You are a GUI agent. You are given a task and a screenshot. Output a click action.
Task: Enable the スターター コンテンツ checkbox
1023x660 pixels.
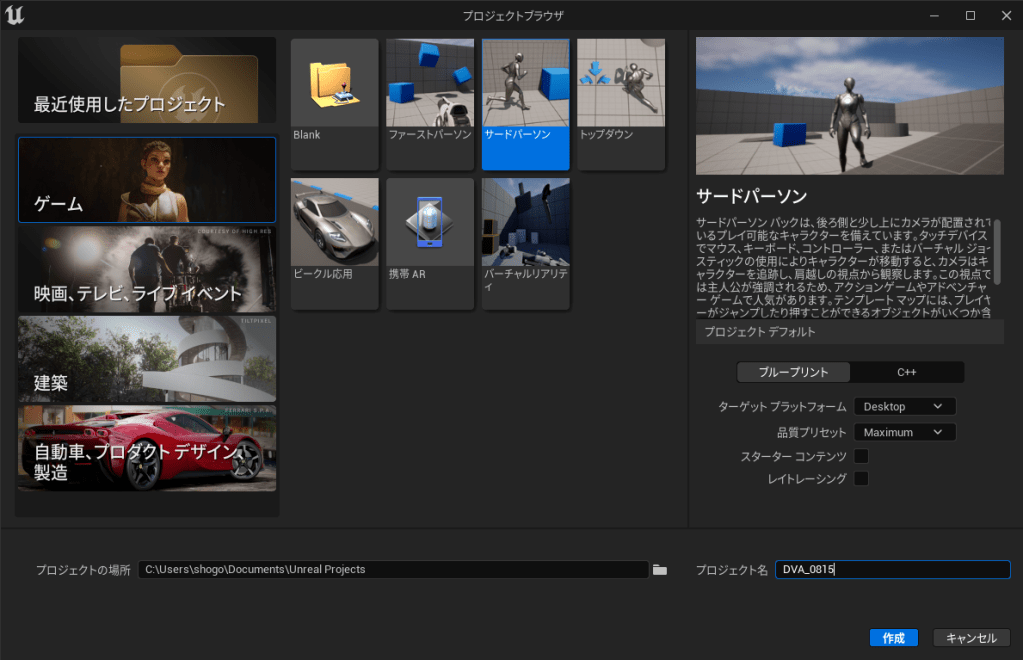(861, 457)
